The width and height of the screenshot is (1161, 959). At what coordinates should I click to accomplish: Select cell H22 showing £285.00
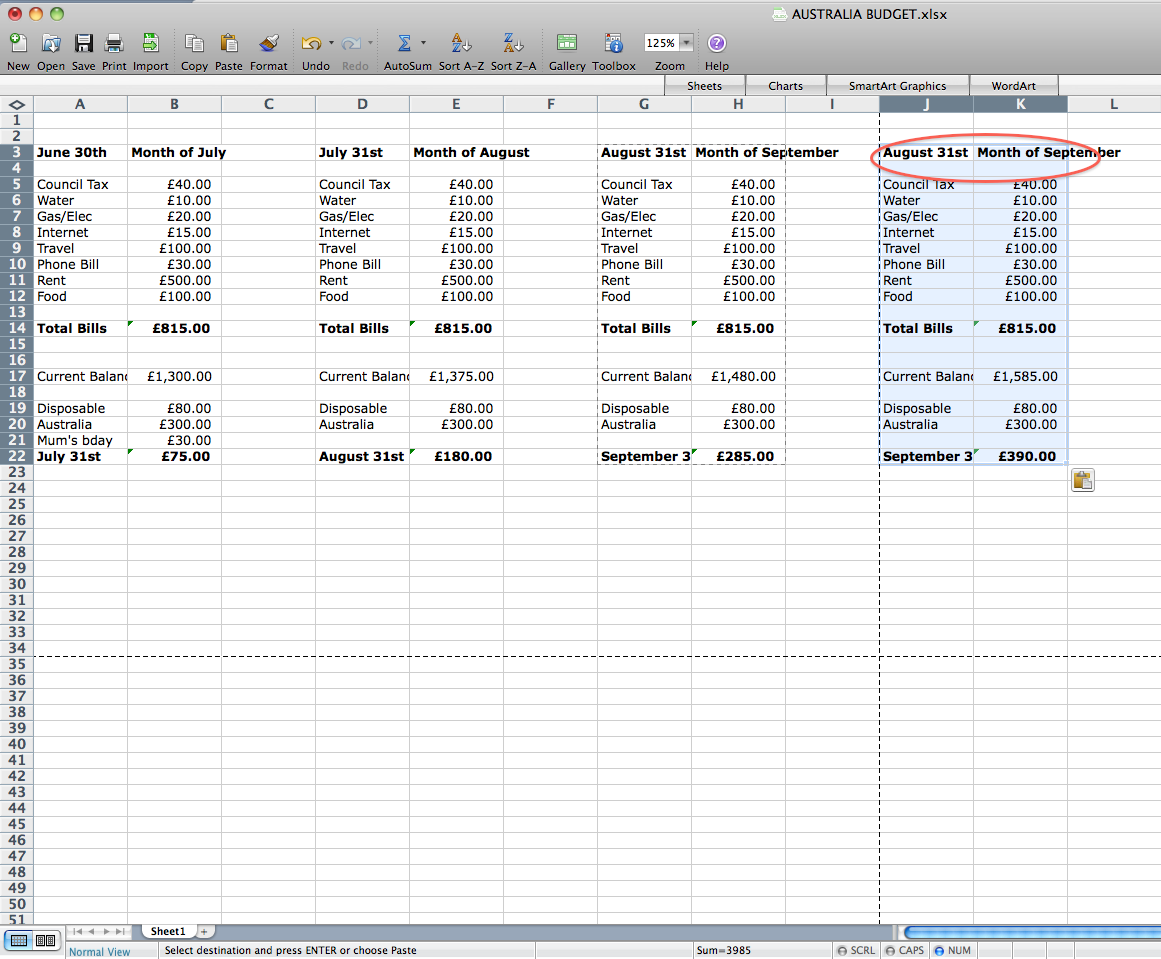click(x=738, y=456)
